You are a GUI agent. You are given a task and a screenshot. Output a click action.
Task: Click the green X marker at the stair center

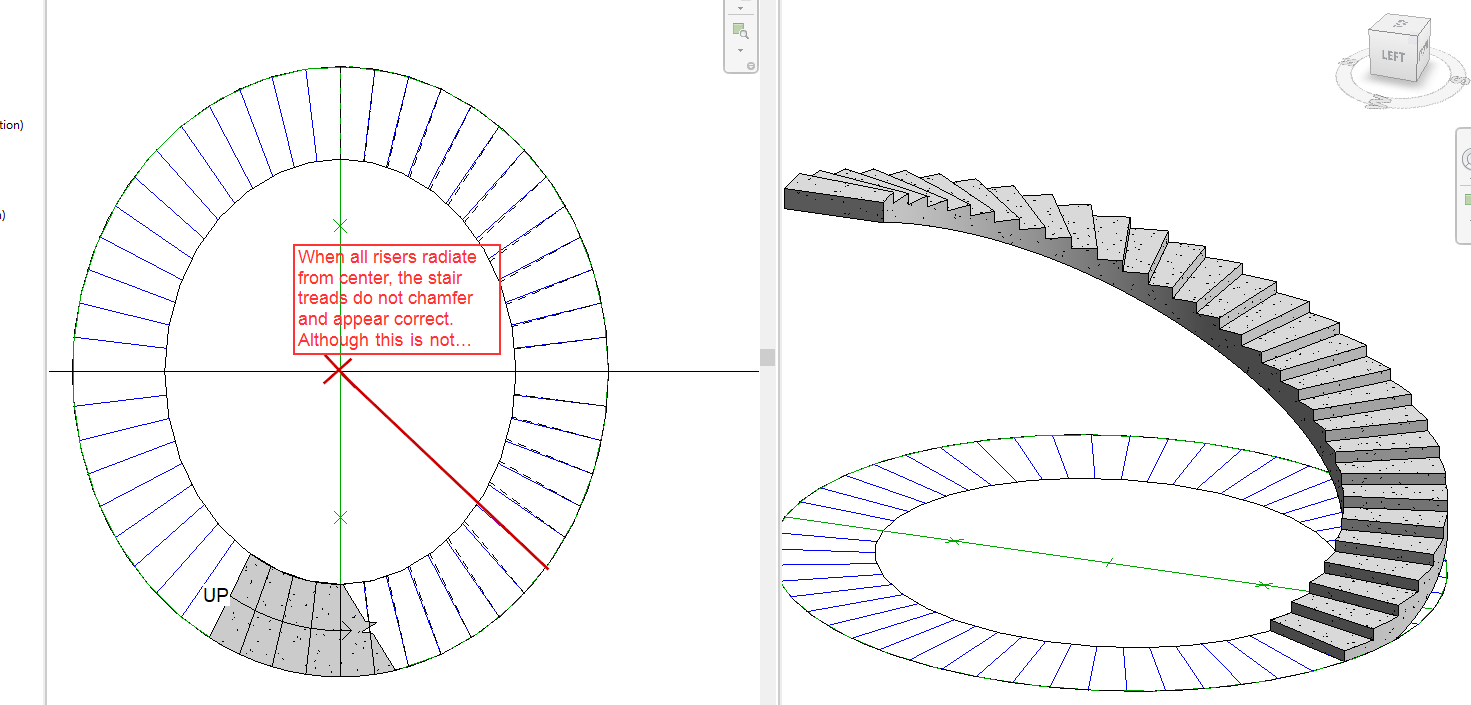tap(338, 225)
